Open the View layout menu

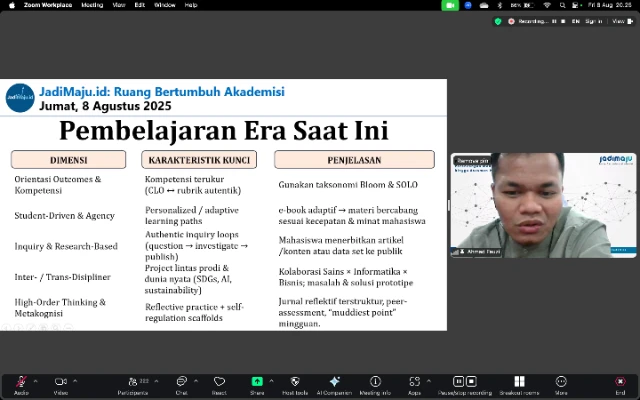point(622,21)
